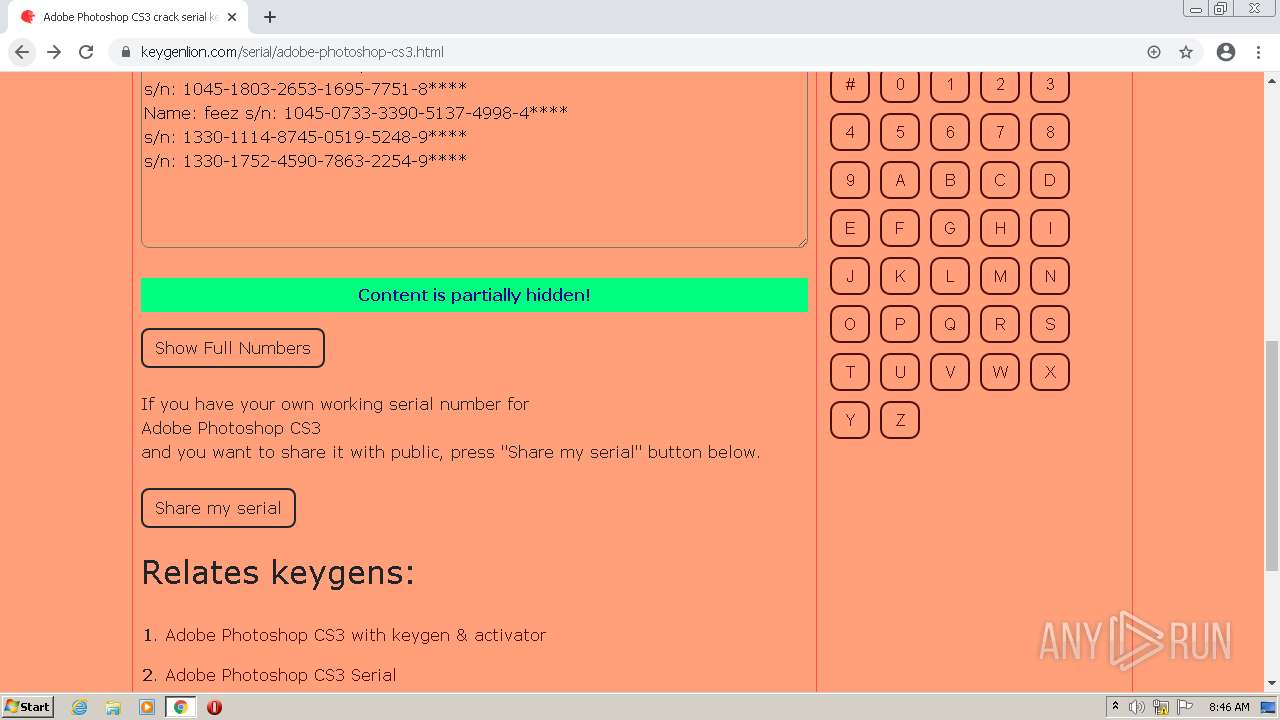The height and width of the screenshot is (720, 1280).
Task: Open the Chrome taskbar icon
Action: (x=180, y=707)
